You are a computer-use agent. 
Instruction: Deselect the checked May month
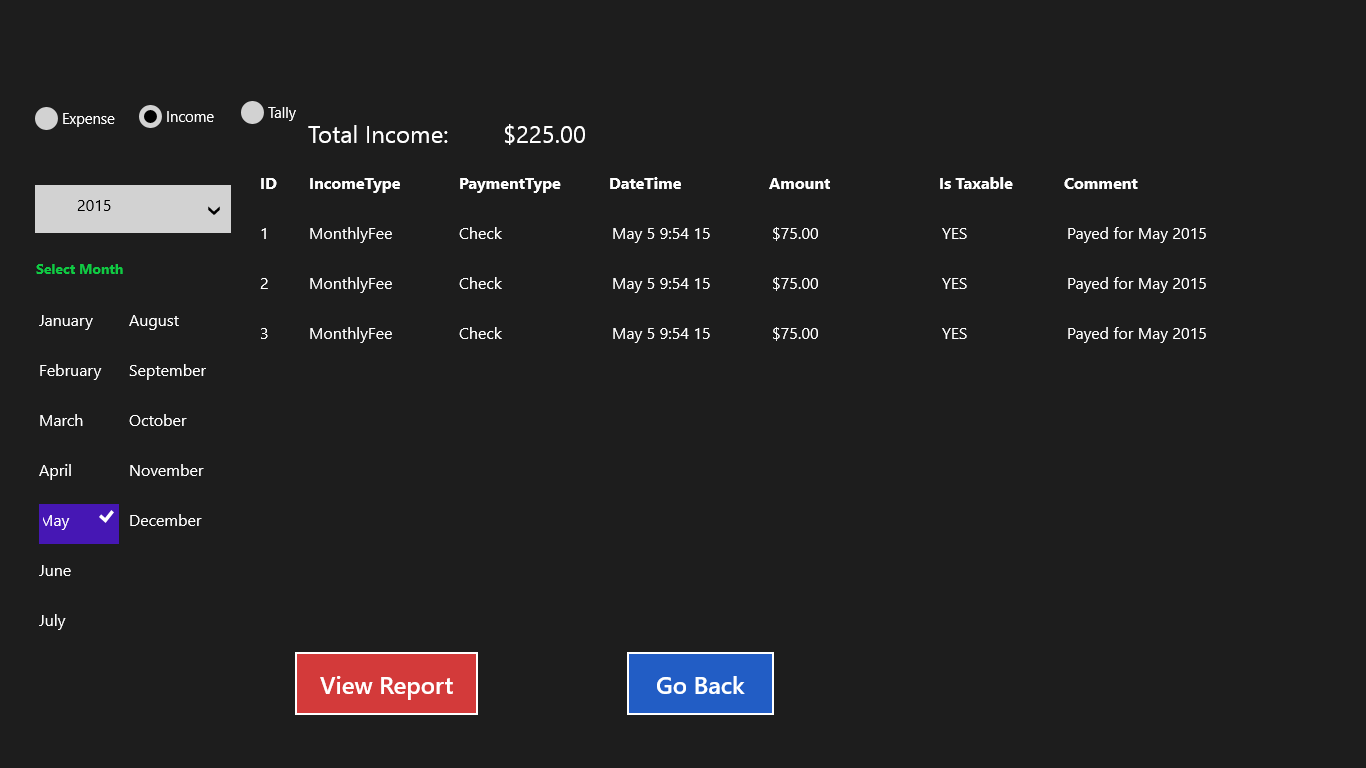tap(78, 523)
